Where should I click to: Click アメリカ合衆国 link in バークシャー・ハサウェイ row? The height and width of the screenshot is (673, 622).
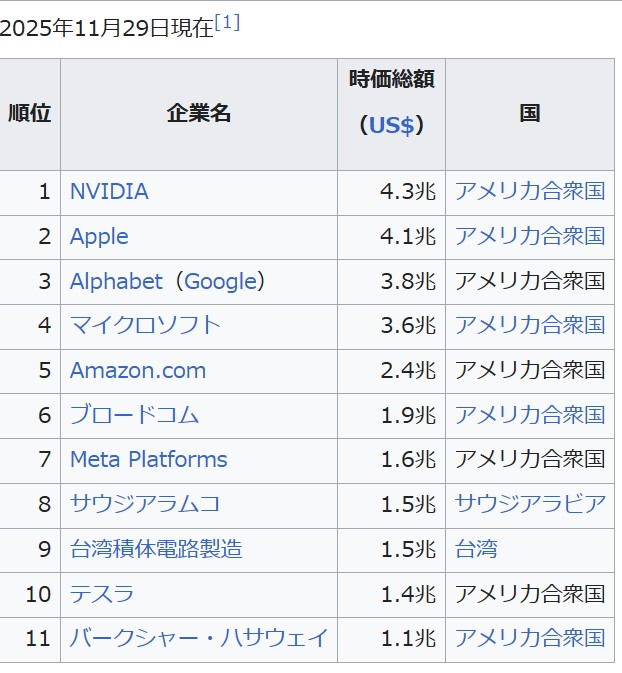(530, 638)
